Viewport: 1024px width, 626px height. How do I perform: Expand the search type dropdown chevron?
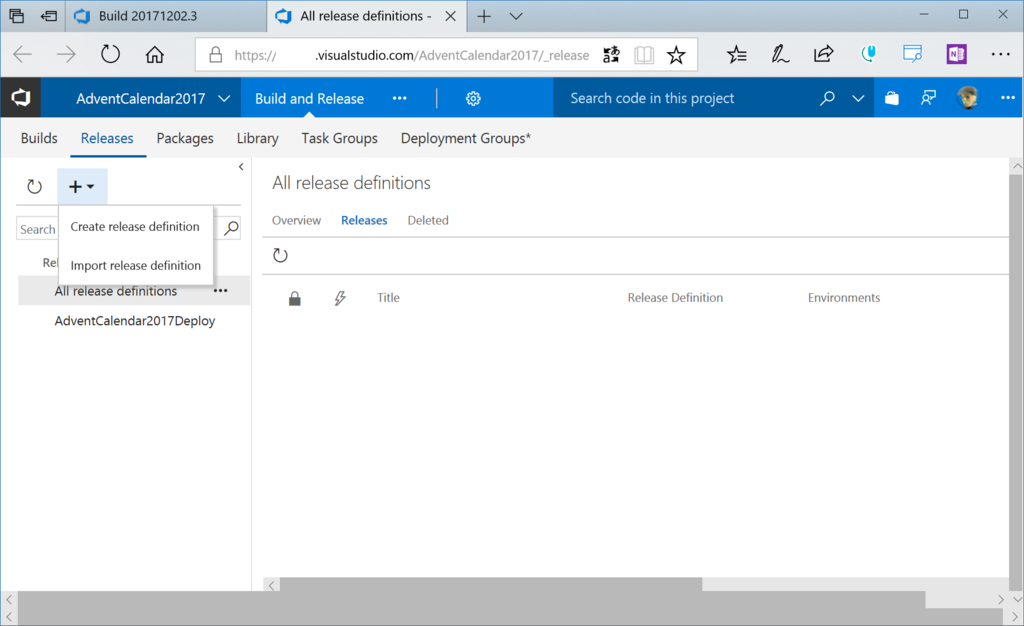[858, 99]
